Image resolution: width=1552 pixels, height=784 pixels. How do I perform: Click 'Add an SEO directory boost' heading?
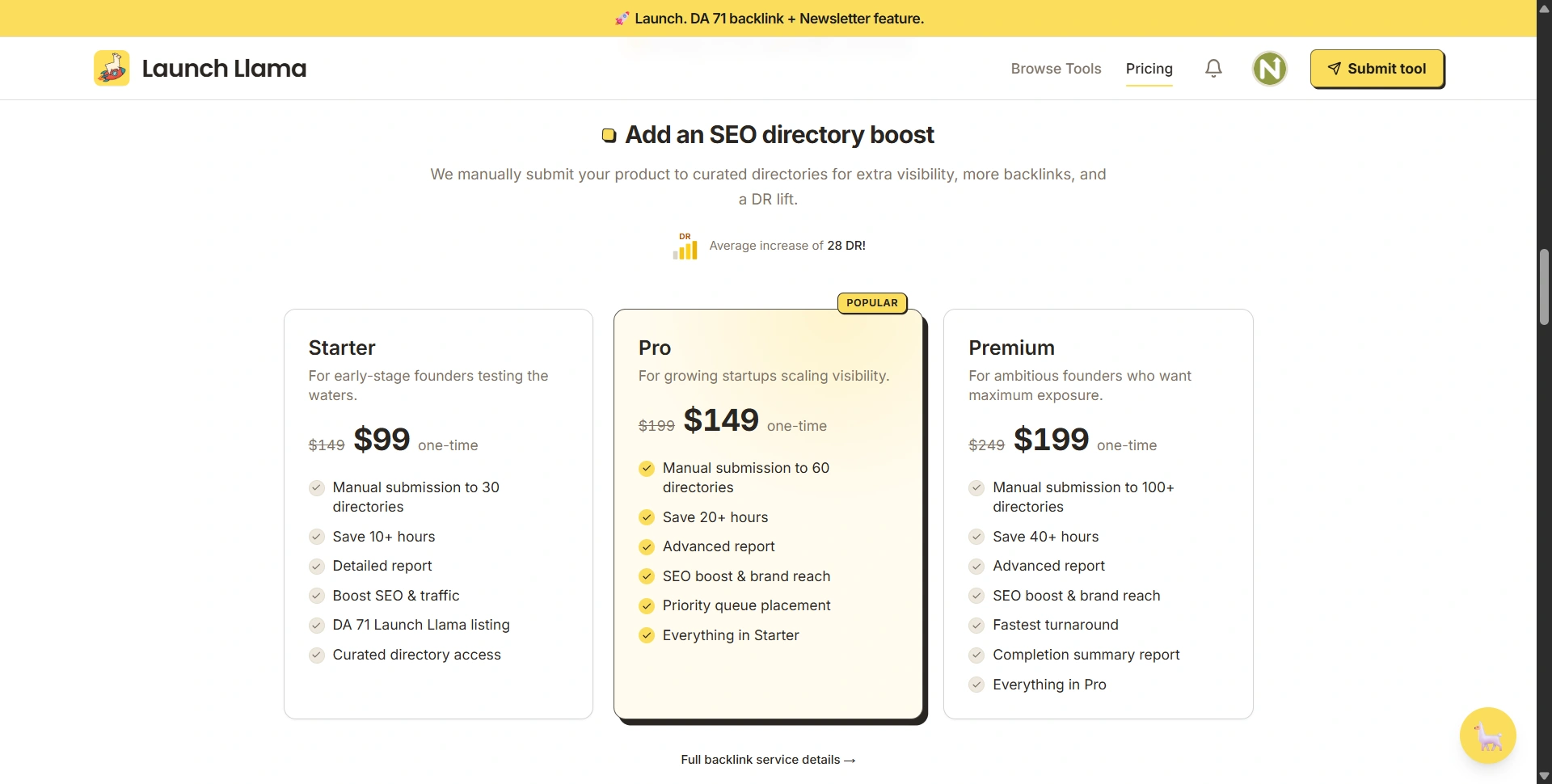779,135
